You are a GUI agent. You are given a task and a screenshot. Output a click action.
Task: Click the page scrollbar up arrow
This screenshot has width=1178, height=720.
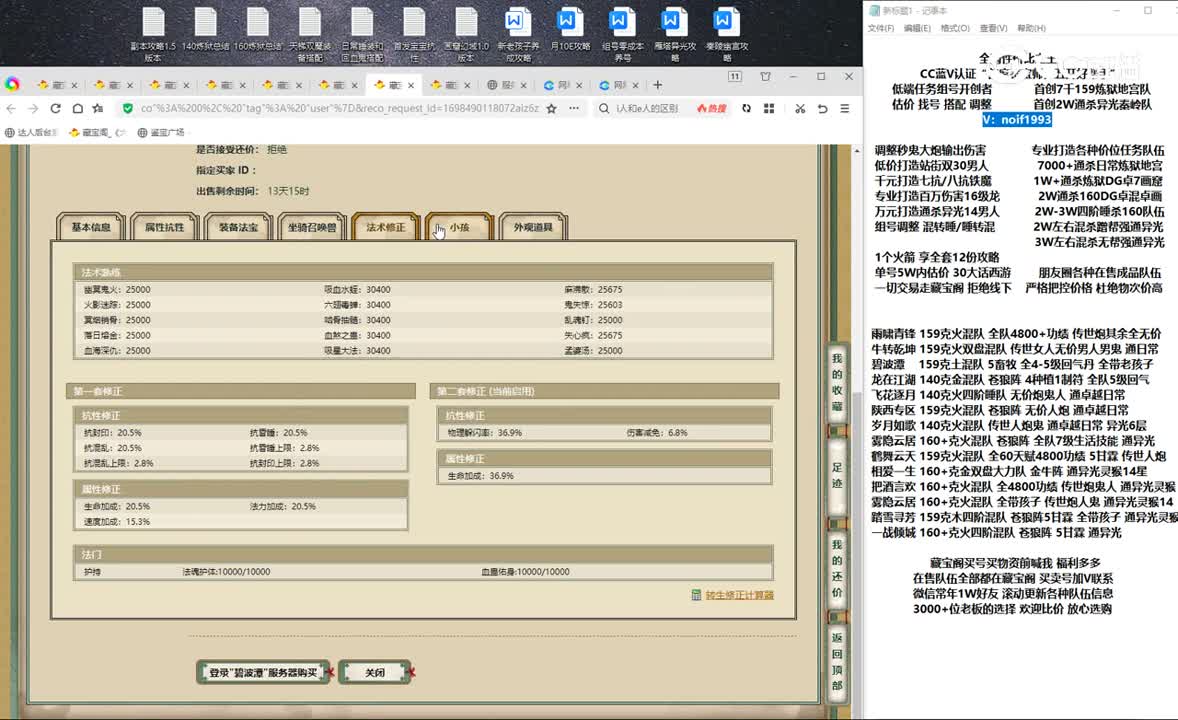(856, 151)
